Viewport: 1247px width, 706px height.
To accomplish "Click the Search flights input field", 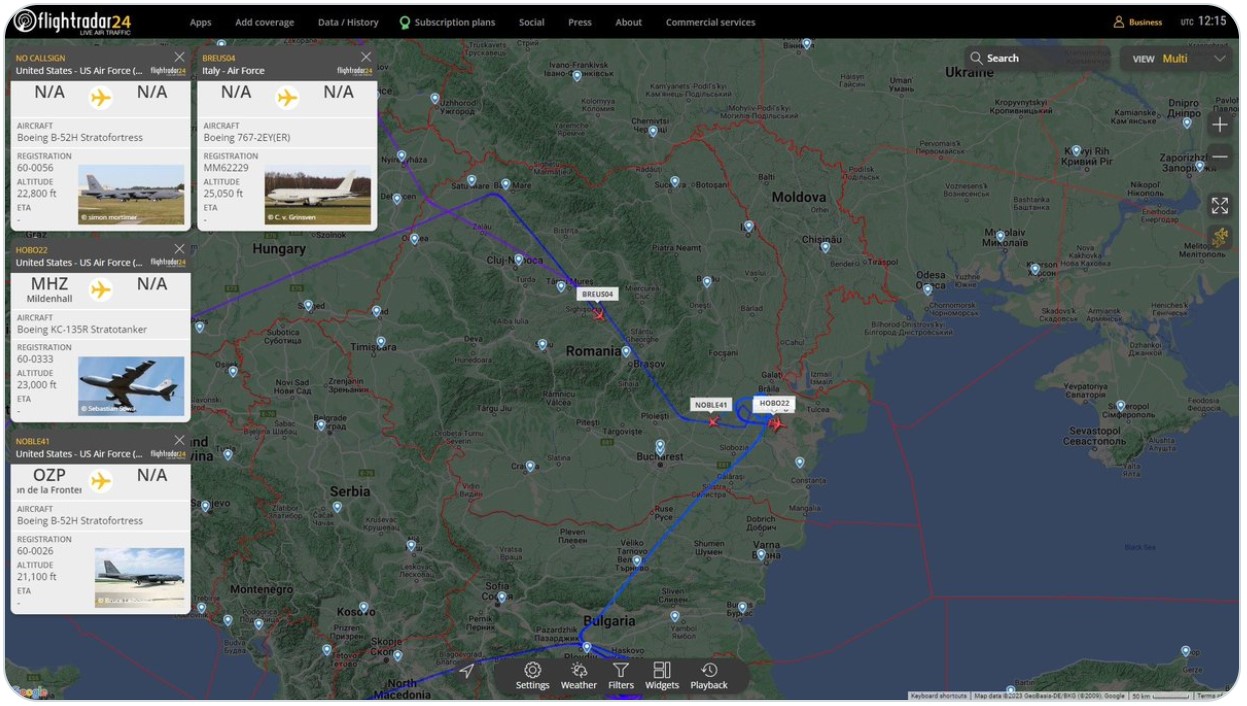I will coord(1040,58).
